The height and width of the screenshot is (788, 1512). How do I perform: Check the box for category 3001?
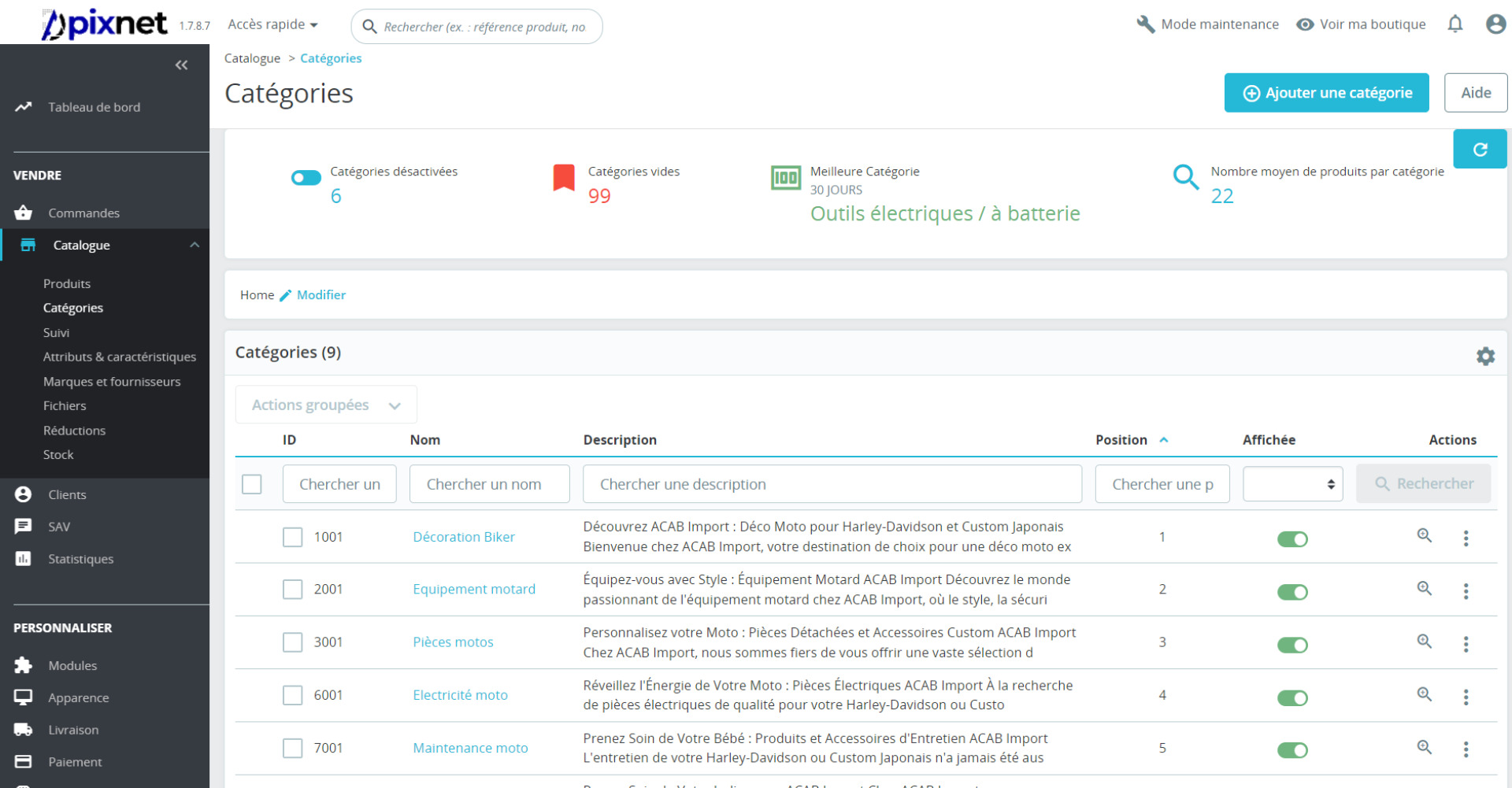point(293,642)
